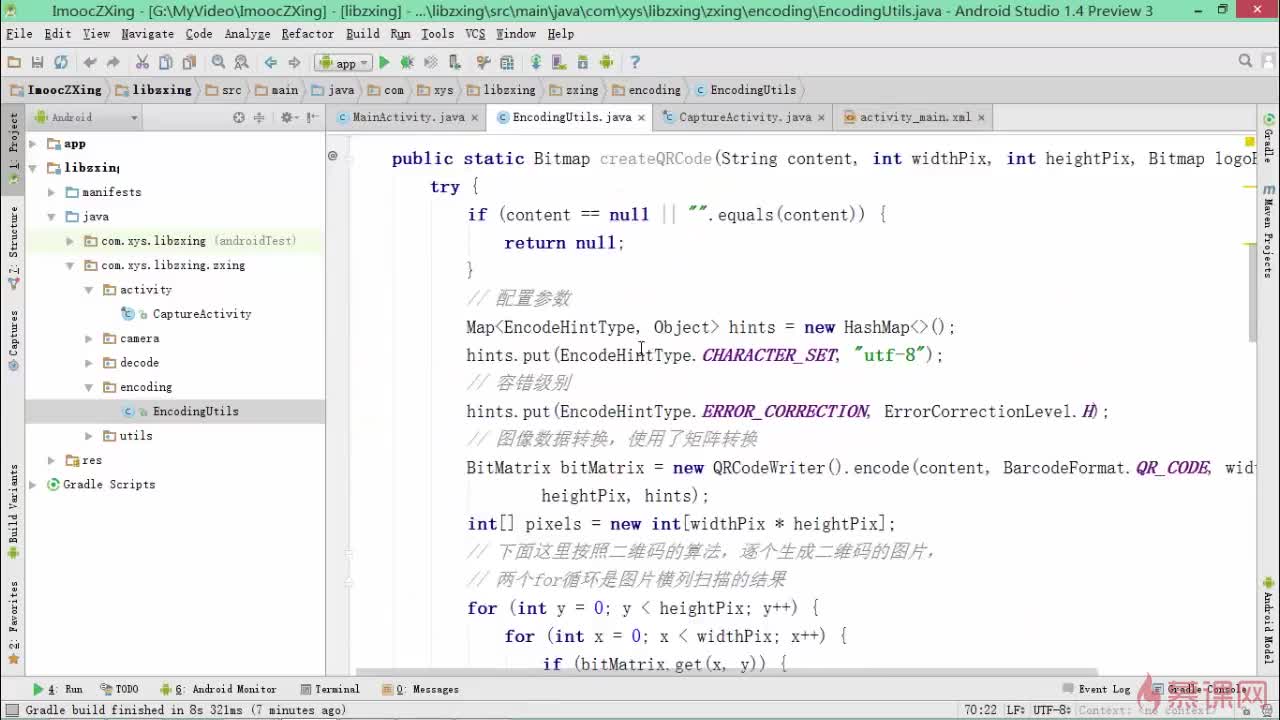Open the Android Monitor tool window

point(218,689)
